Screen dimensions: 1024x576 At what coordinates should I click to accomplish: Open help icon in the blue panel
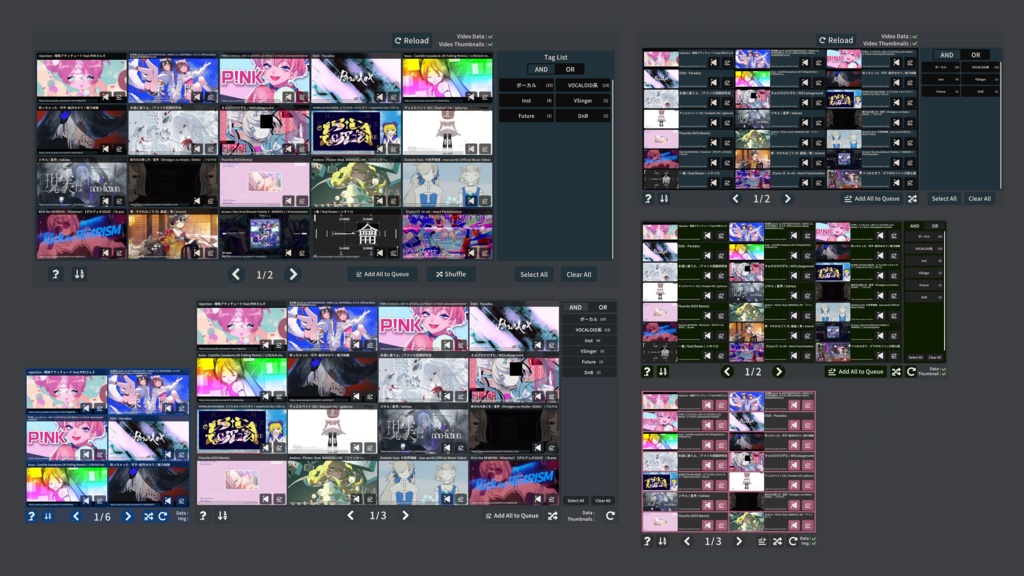[x=31, y=516]
